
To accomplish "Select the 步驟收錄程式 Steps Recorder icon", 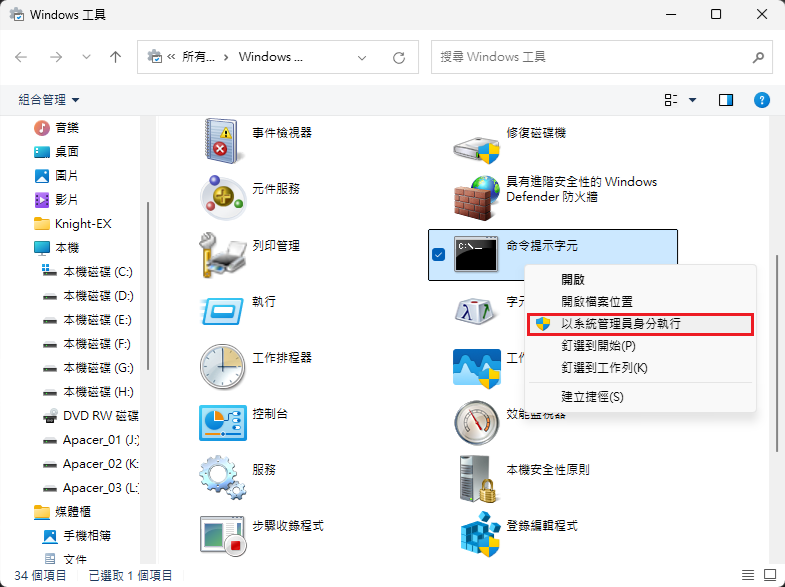I will 223,535.
